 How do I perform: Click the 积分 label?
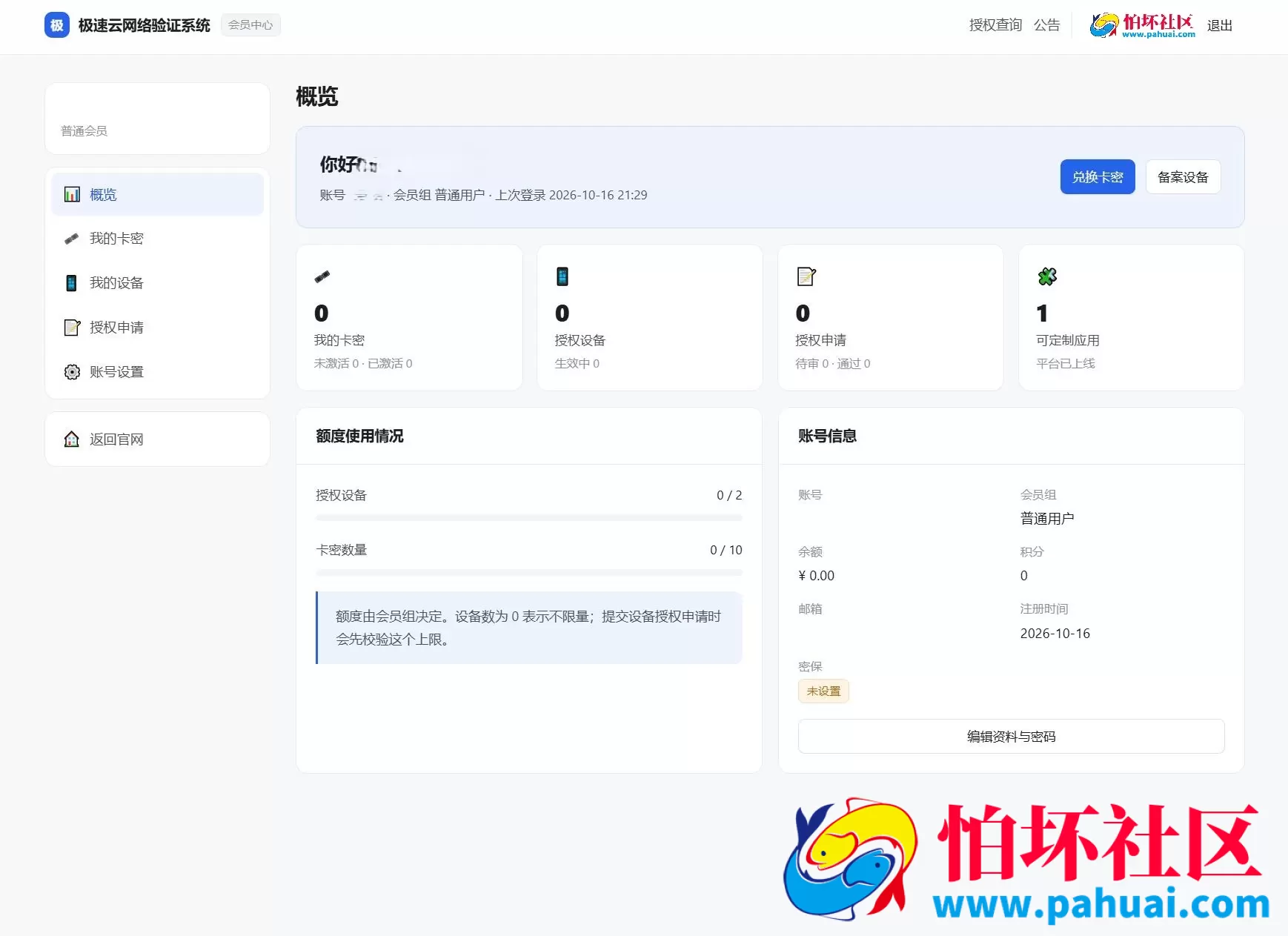click(x=1032, y=551)
